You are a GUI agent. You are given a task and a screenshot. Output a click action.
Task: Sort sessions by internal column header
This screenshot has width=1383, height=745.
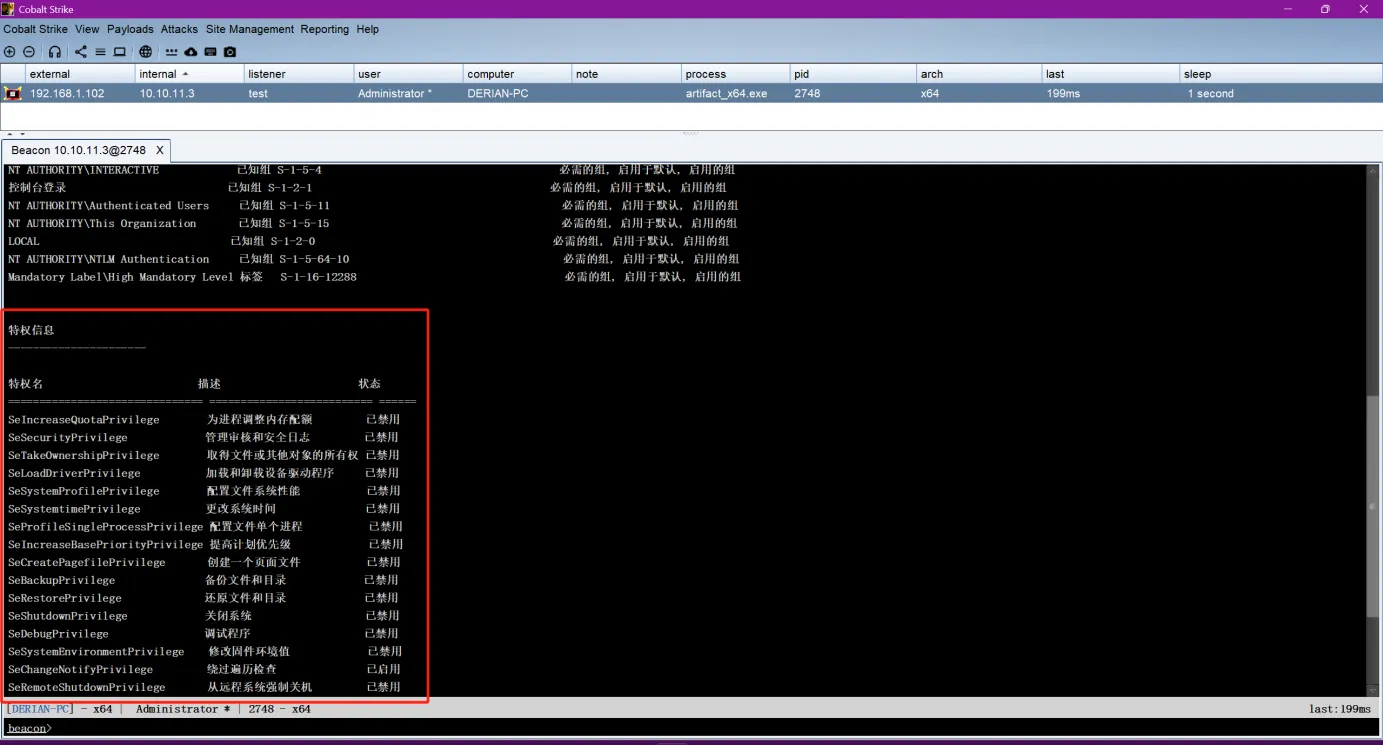click(190, 74)
